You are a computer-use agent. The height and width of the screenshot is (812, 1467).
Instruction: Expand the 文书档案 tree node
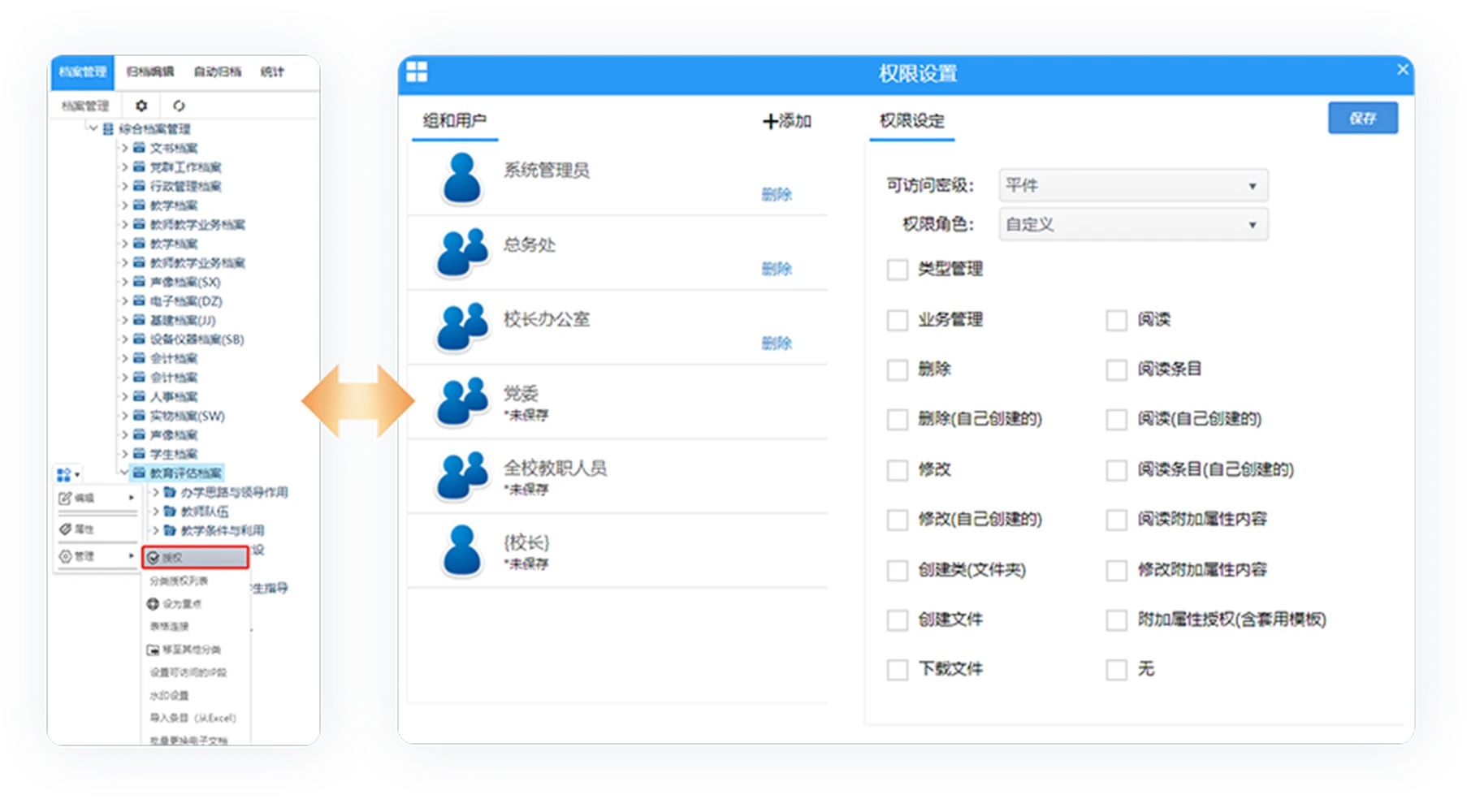[125, 148]
